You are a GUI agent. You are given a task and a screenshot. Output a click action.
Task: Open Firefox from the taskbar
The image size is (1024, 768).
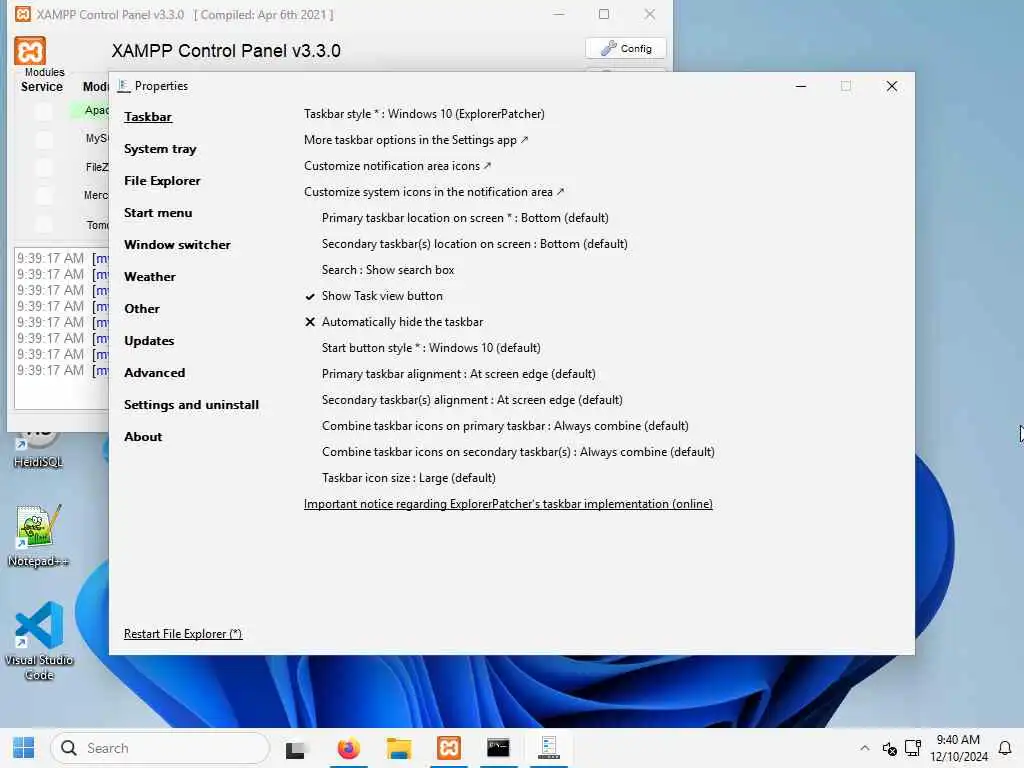[x=348, y=748]
